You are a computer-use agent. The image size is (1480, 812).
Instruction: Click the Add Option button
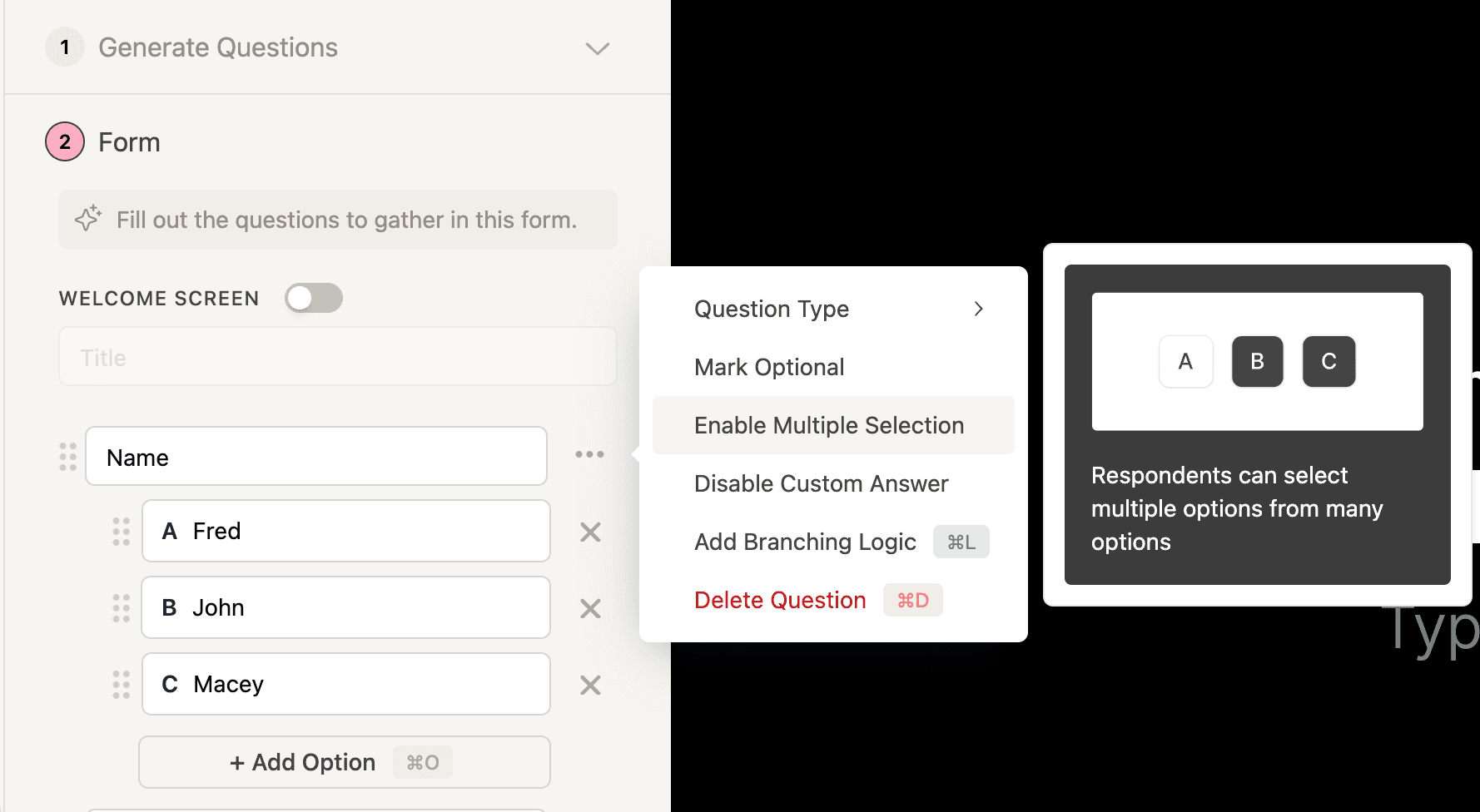pyautogui.click(x=344, y=761)
